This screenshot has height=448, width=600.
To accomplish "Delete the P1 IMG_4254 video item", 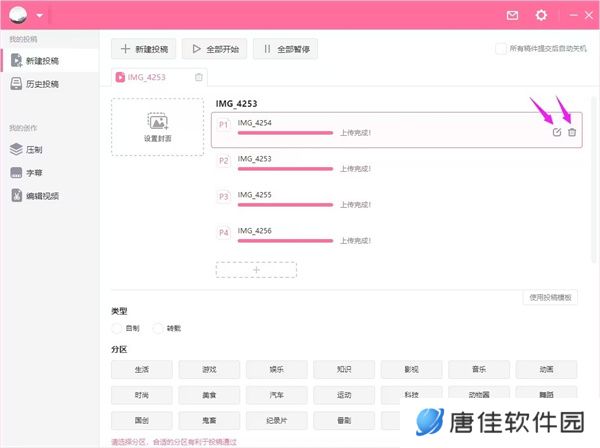I will (572, 132).
